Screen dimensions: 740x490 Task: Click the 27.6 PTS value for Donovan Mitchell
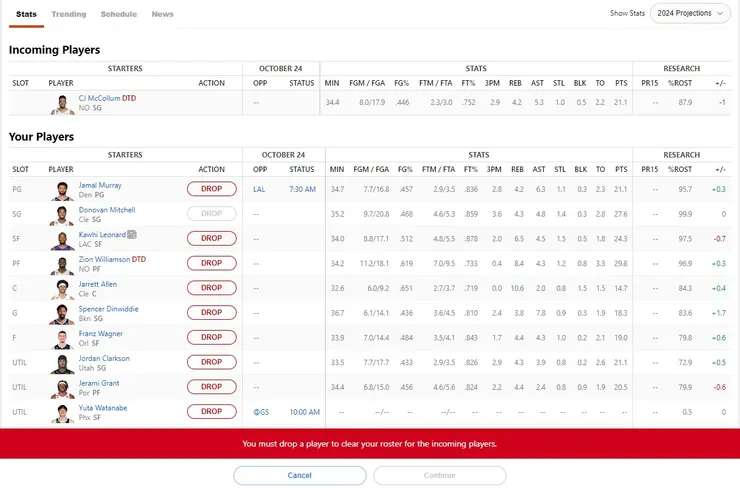[621, 214]
